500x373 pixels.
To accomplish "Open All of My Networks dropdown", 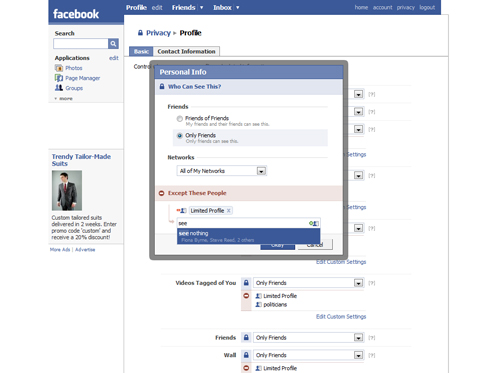I will click(222, 171).
